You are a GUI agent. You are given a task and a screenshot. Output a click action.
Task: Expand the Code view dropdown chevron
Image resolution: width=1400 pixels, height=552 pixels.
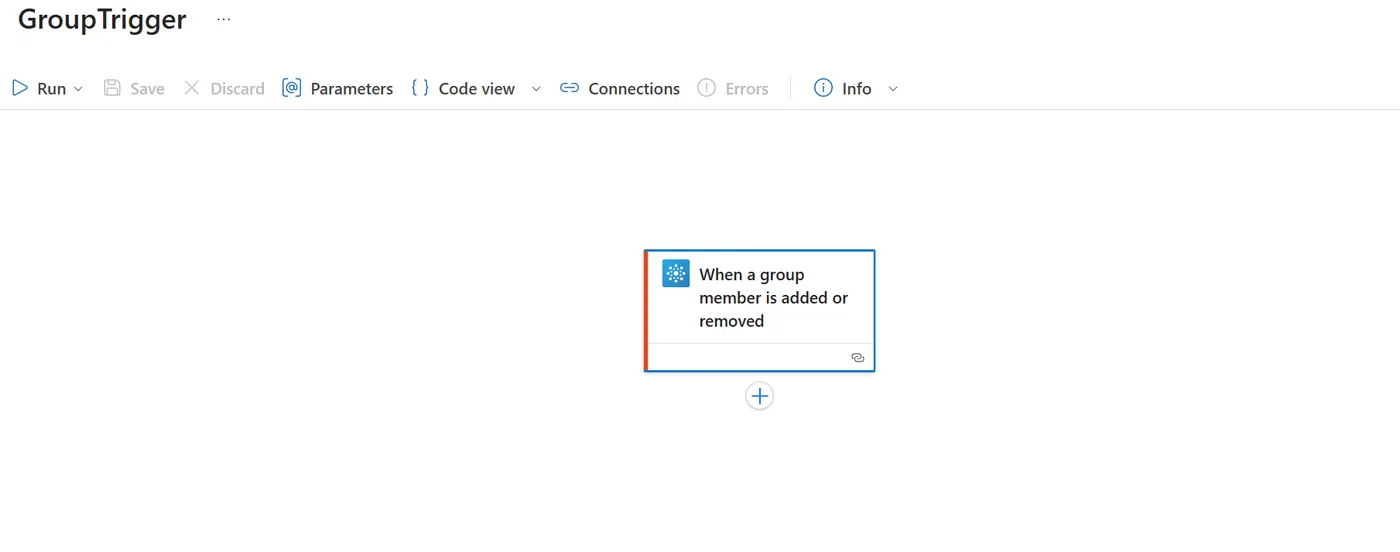[536, 89]
